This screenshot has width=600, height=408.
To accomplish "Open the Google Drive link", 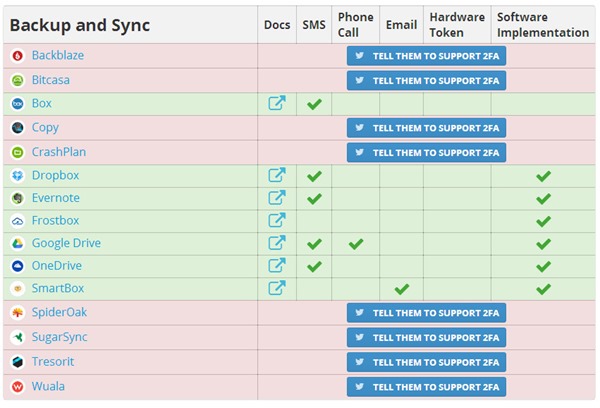I will [x=66, y=243].
